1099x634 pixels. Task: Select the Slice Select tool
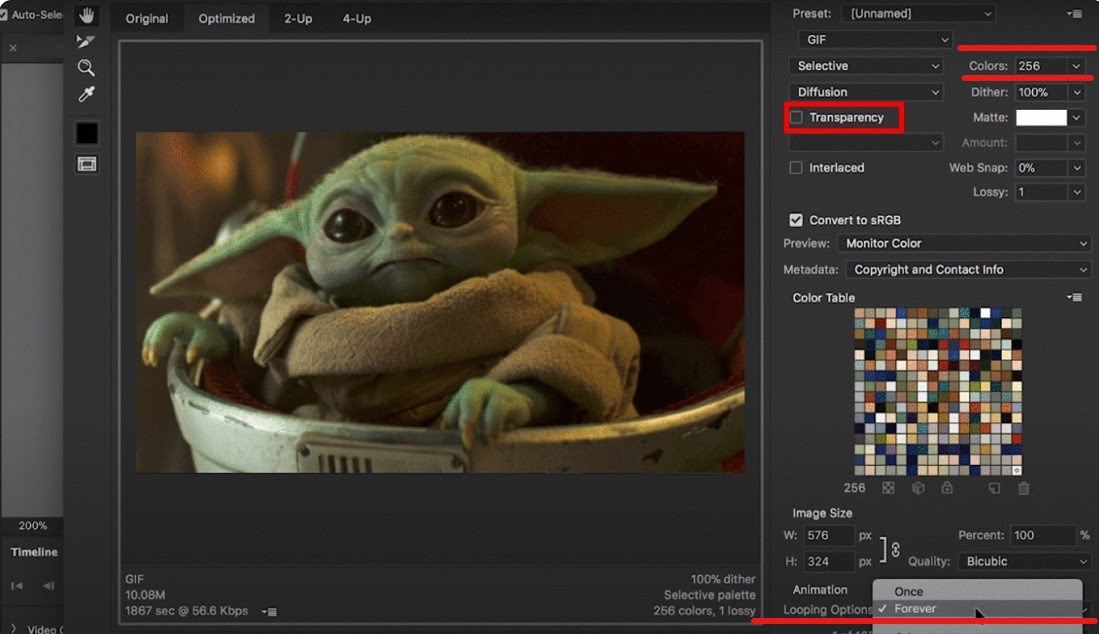click(87, 41)
